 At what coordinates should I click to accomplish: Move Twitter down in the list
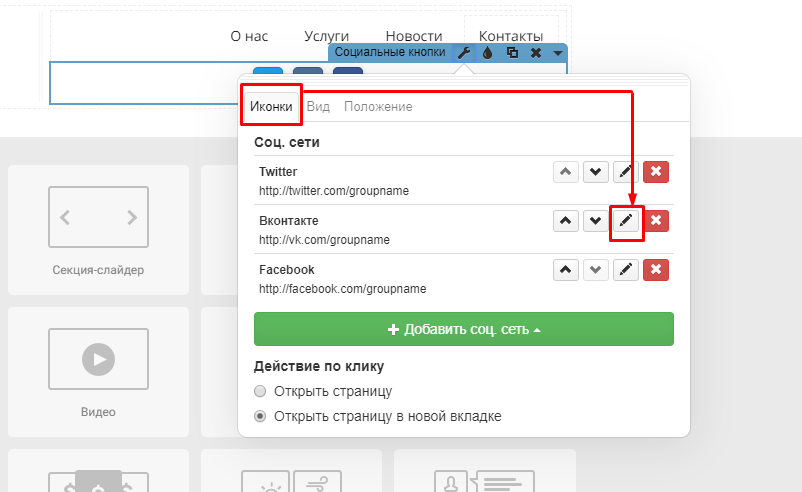click(596, 172)
